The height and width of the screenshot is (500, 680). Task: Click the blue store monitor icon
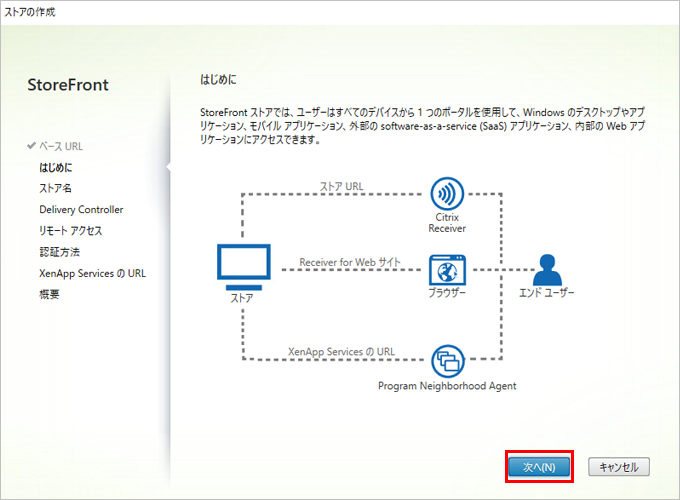click(x=241, y=265)
